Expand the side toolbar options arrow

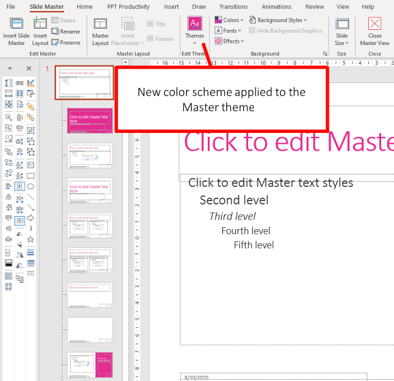point(10,68)
